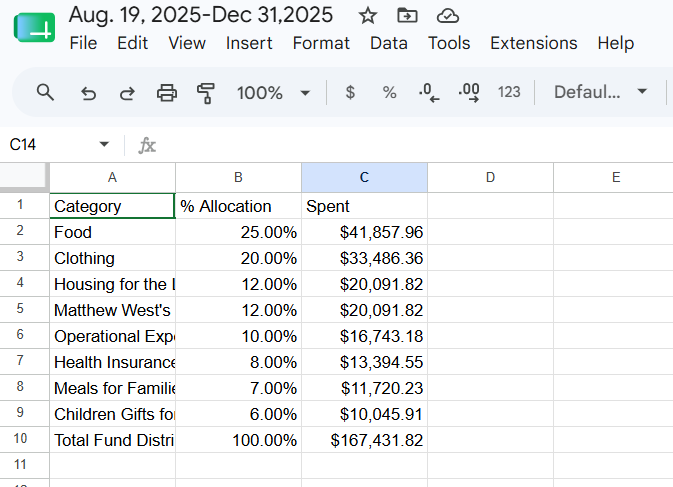Select the Health Insurance cell
The height and width of the screenshot is (487, 673).
click(x=112, y=362)
